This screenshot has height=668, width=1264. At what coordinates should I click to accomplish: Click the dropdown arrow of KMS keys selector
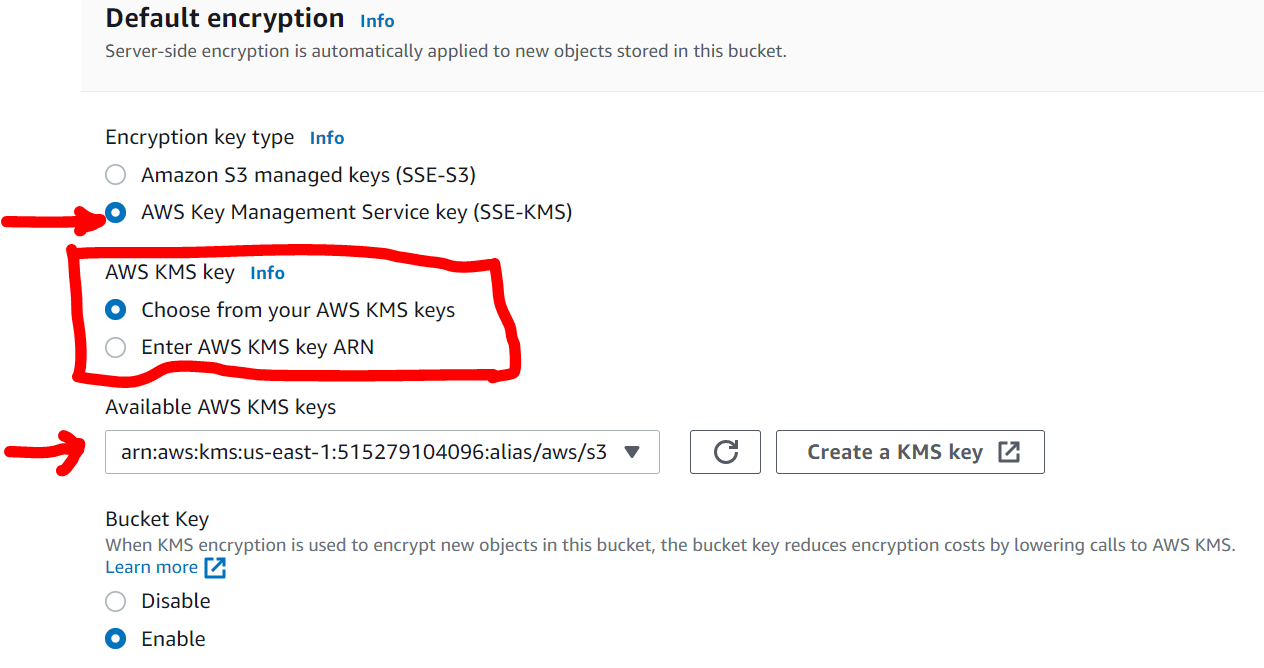pos(632,452)
